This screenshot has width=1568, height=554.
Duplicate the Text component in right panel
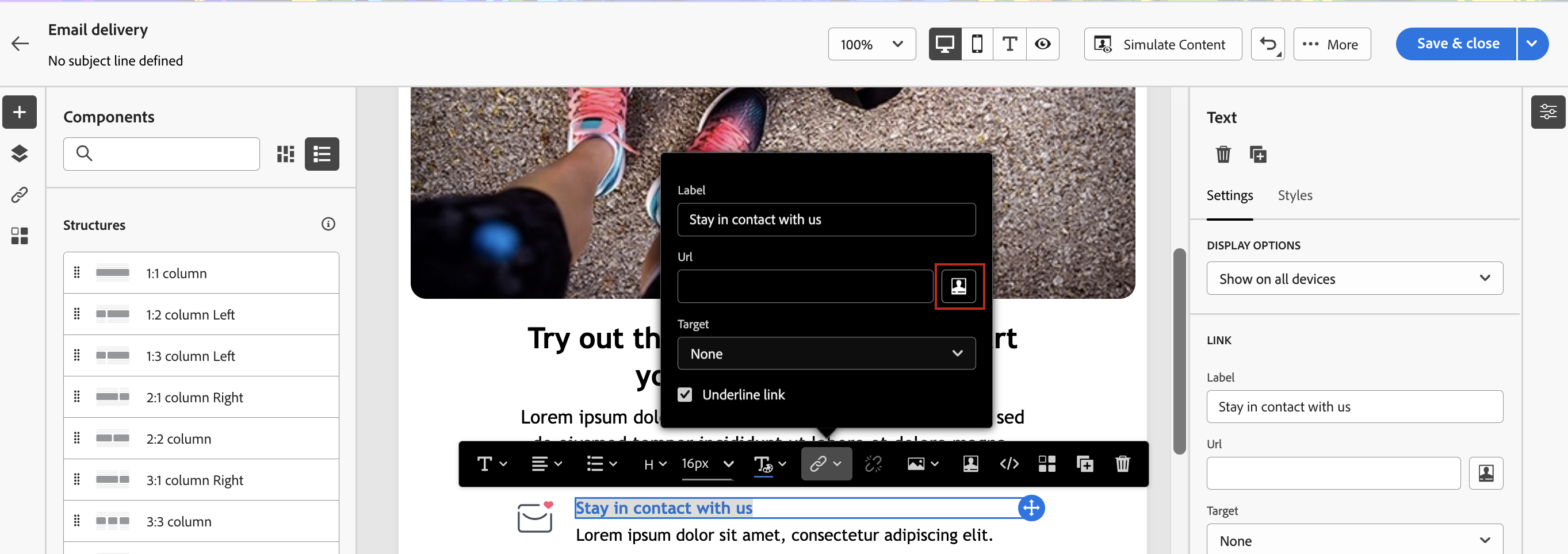point(1257,155)
